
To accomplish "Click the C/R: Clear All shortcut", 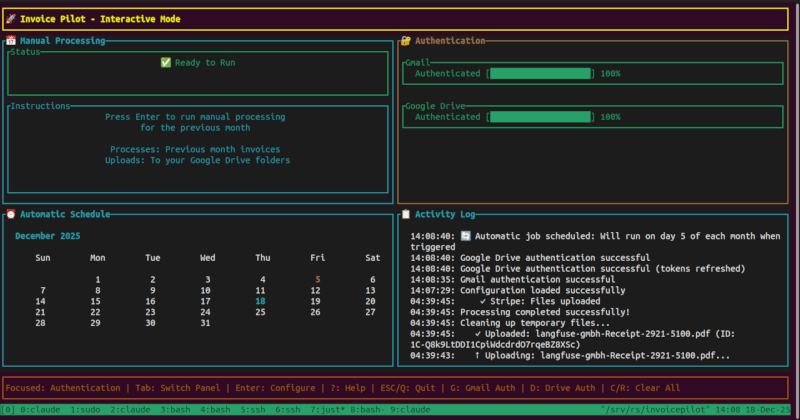I will coord(645,388).
